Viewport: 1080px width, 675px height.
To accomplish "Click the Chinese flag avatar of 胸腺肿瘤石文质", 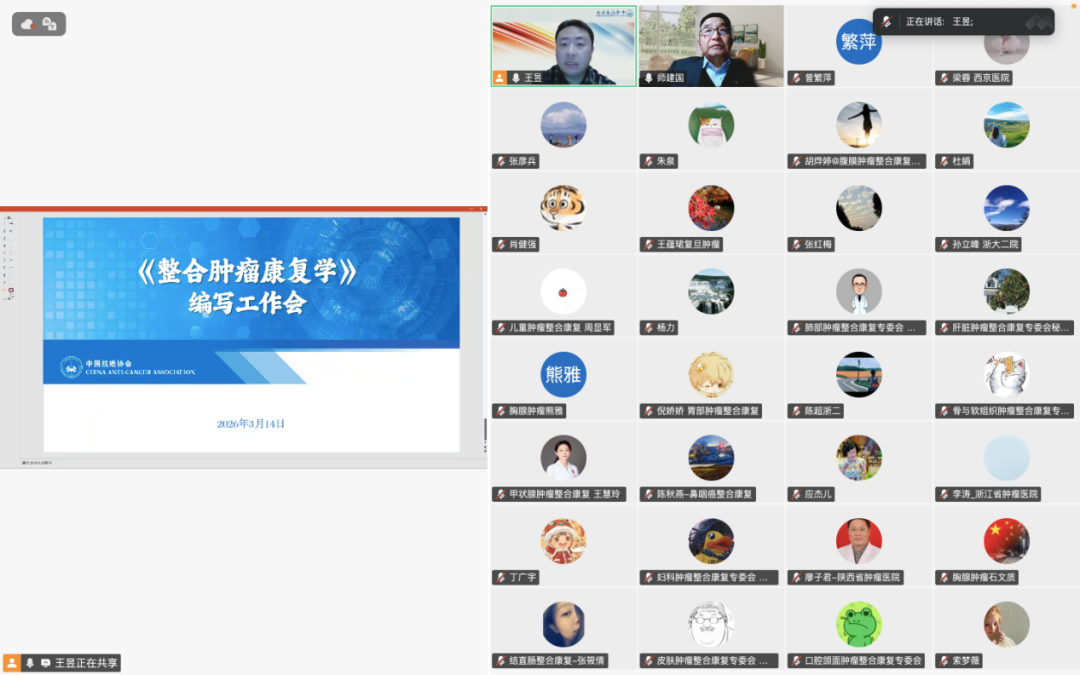I will (x=1006, y=541).
